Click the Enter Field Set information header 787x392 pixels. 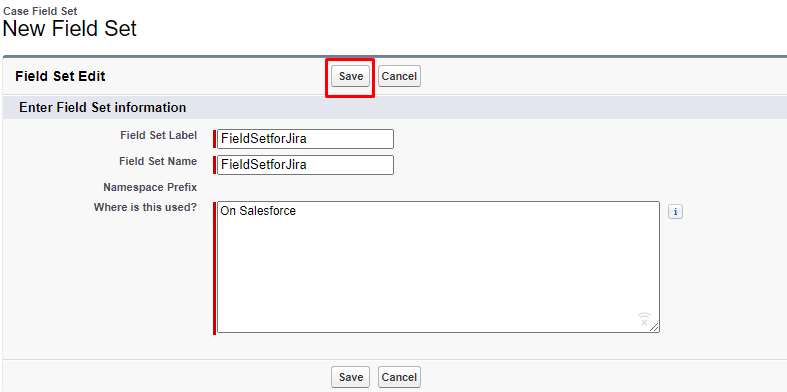click(102, 107)
